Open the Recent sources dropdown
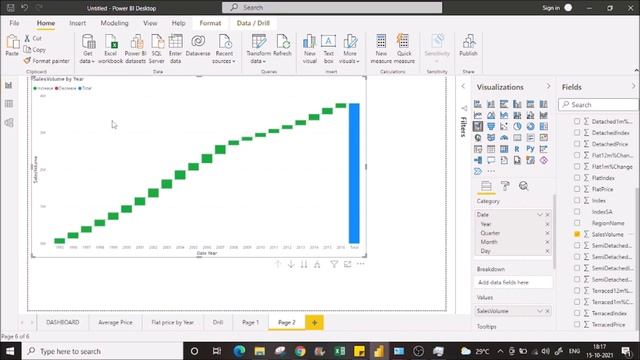640x360 pixels. coord(224,49)
